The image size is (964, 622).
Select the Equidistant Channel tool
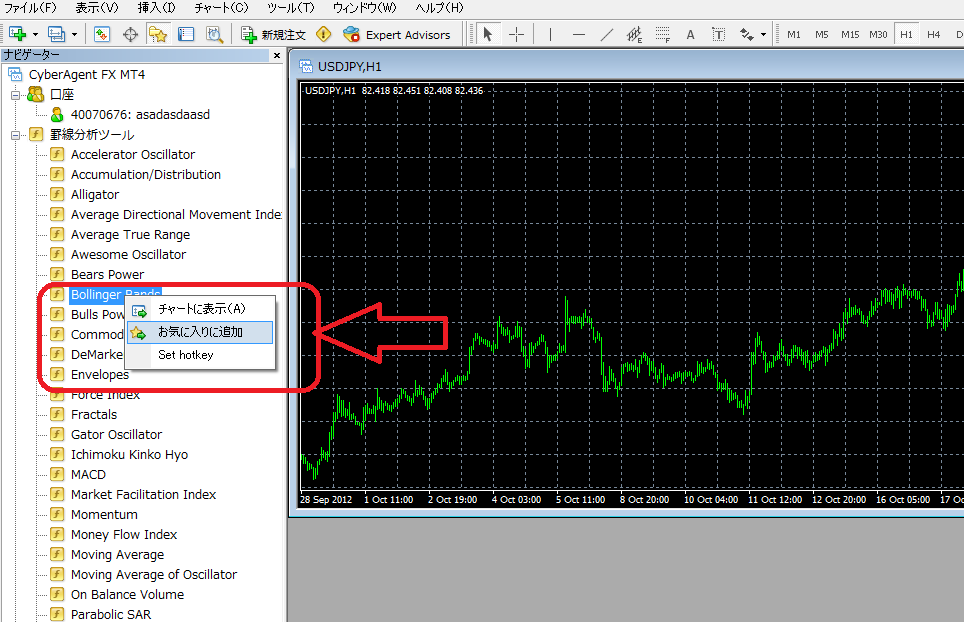[634, 34]
